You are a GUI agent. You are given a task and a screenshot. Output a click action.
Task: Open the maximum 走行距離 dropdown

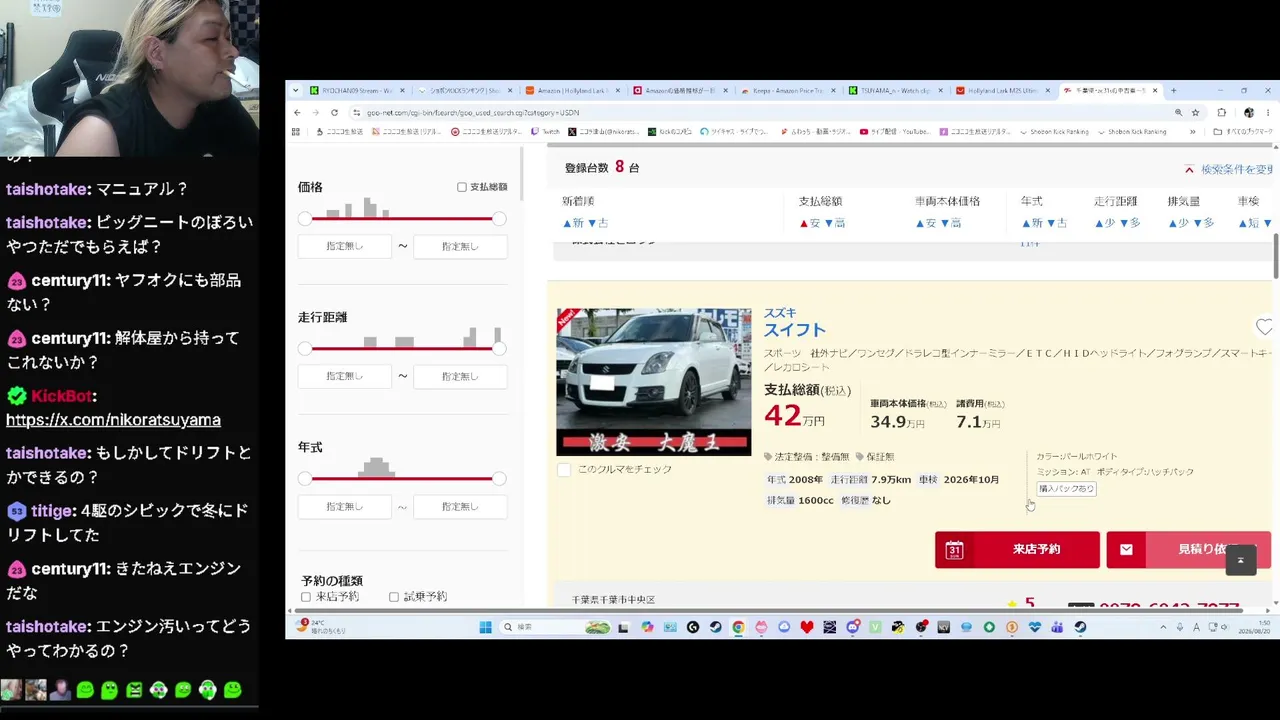pos(460,376)
